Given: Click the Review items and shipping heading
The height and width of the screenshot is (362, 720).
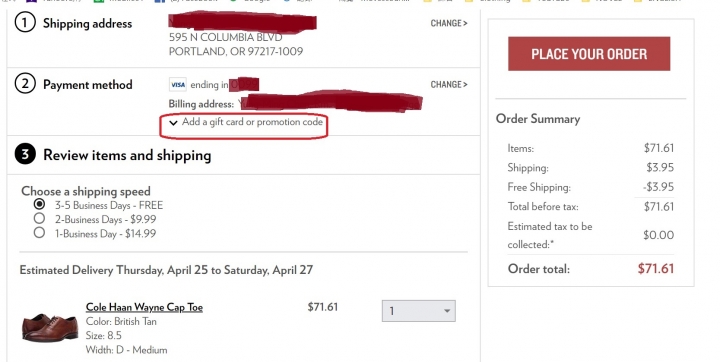Looking at the screenshot, I should pyautogui.click(x=127, y=155).
